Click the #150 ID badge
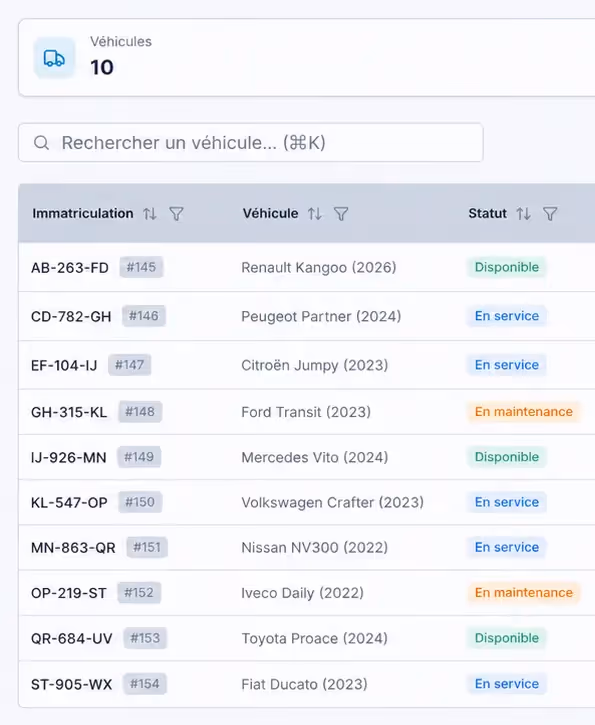This screenshot has width=595, height=725. pyautogui.click(x=140, y=503)
